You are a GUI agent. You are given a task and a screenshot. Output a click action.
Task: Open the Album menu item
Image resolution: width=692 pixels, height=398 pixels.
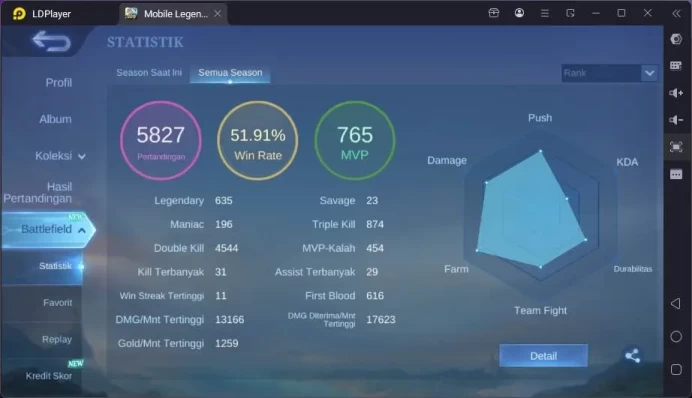pyautogui.click(x=55, y=119)
